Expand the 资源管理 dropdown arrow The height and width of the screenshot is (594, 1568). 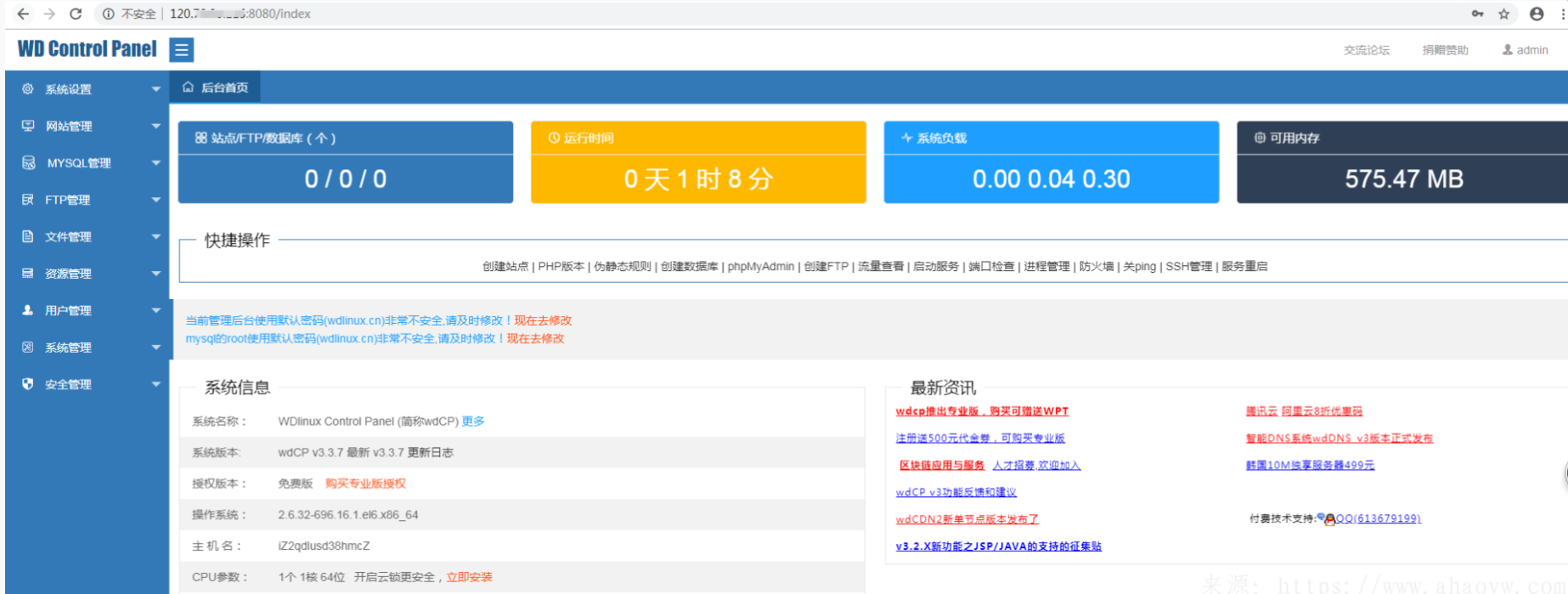coord(155,274)
